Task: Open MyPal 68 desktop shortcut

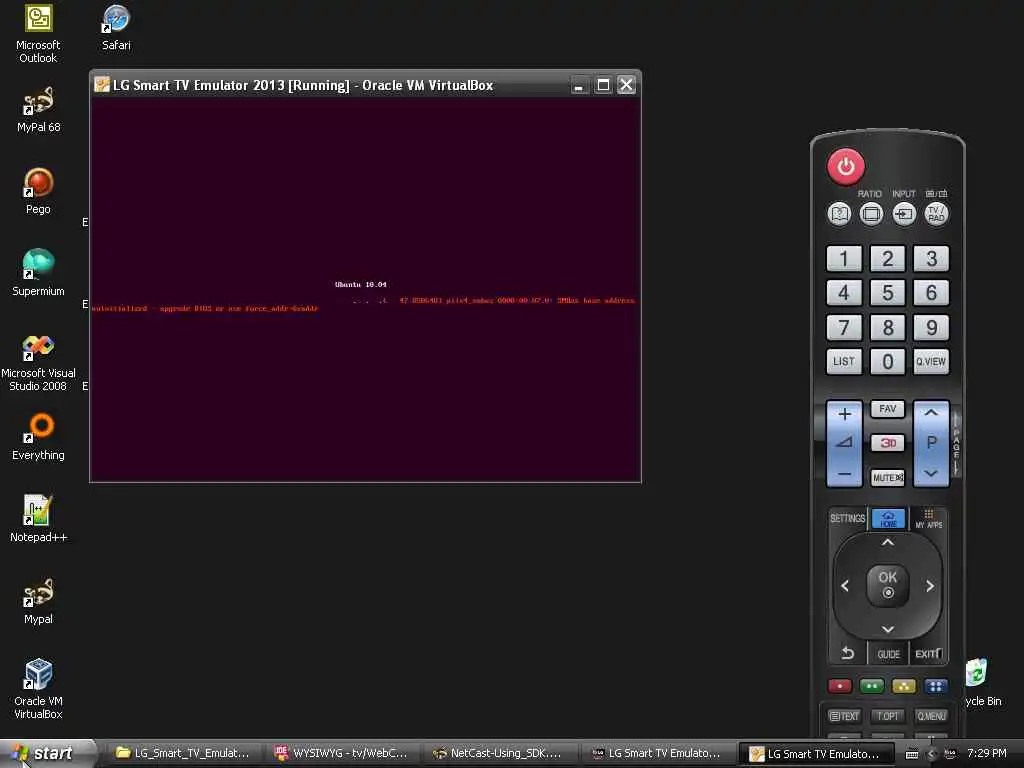Action: coord(38,110)
